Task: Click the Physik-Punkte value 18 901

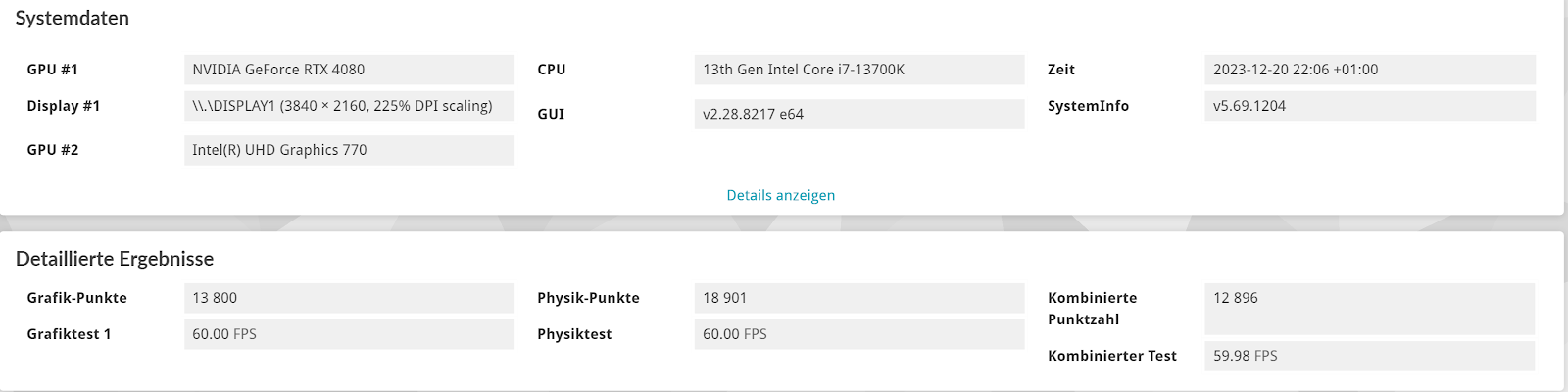Action: click(859, 298)
